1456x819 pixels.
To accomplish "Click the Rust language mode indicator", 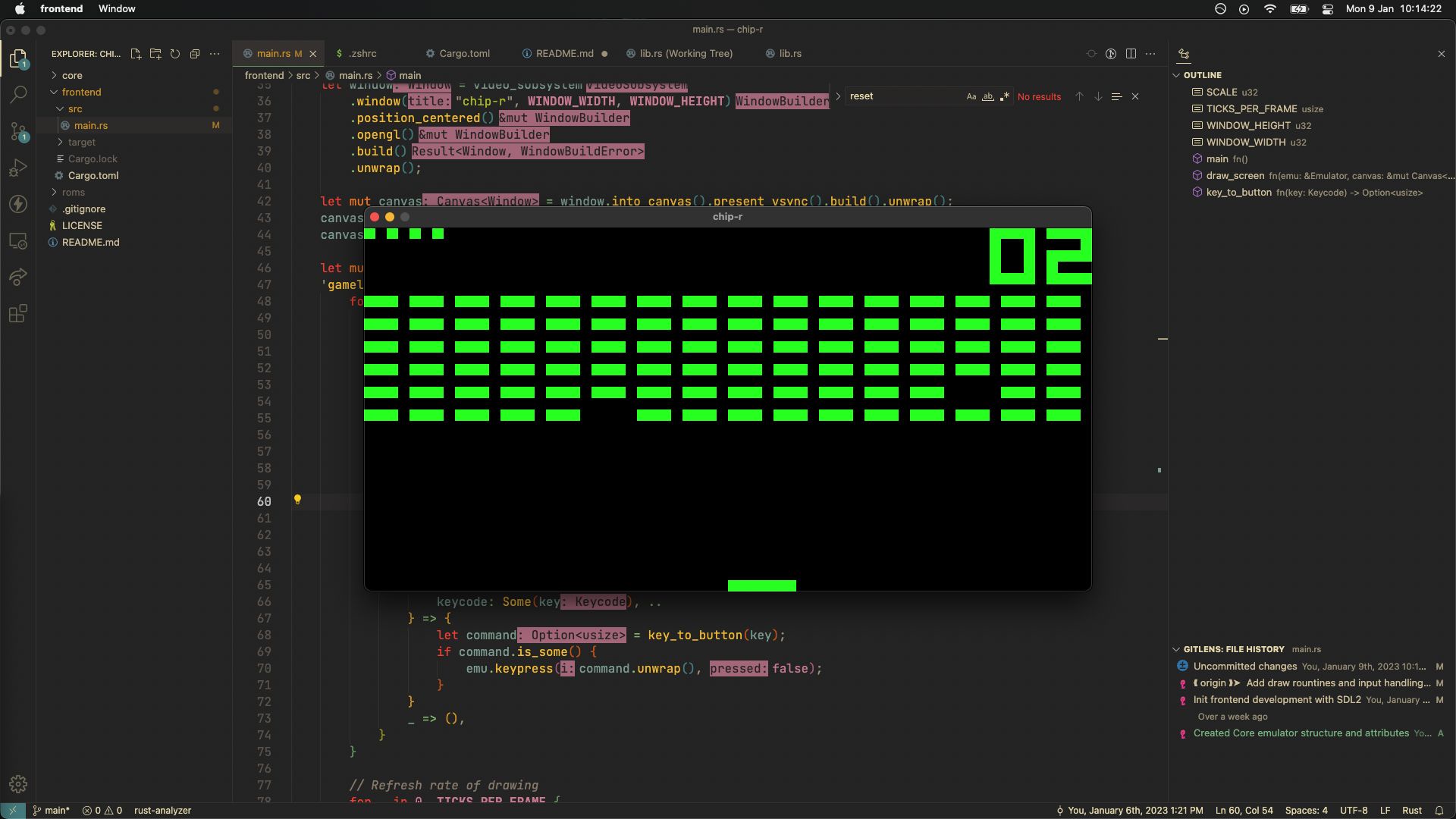I will [1411, 810].
